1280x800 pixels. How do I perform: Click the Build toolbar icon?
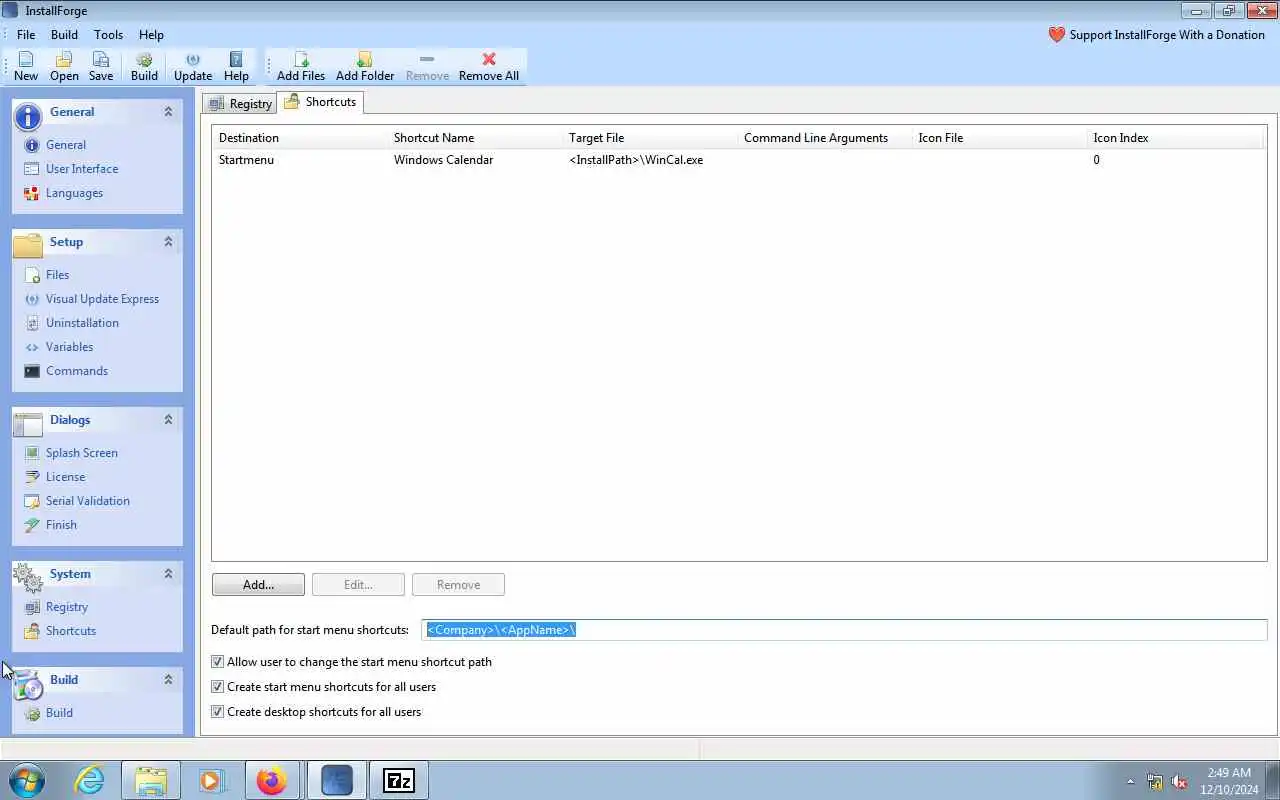pos(144,67)
